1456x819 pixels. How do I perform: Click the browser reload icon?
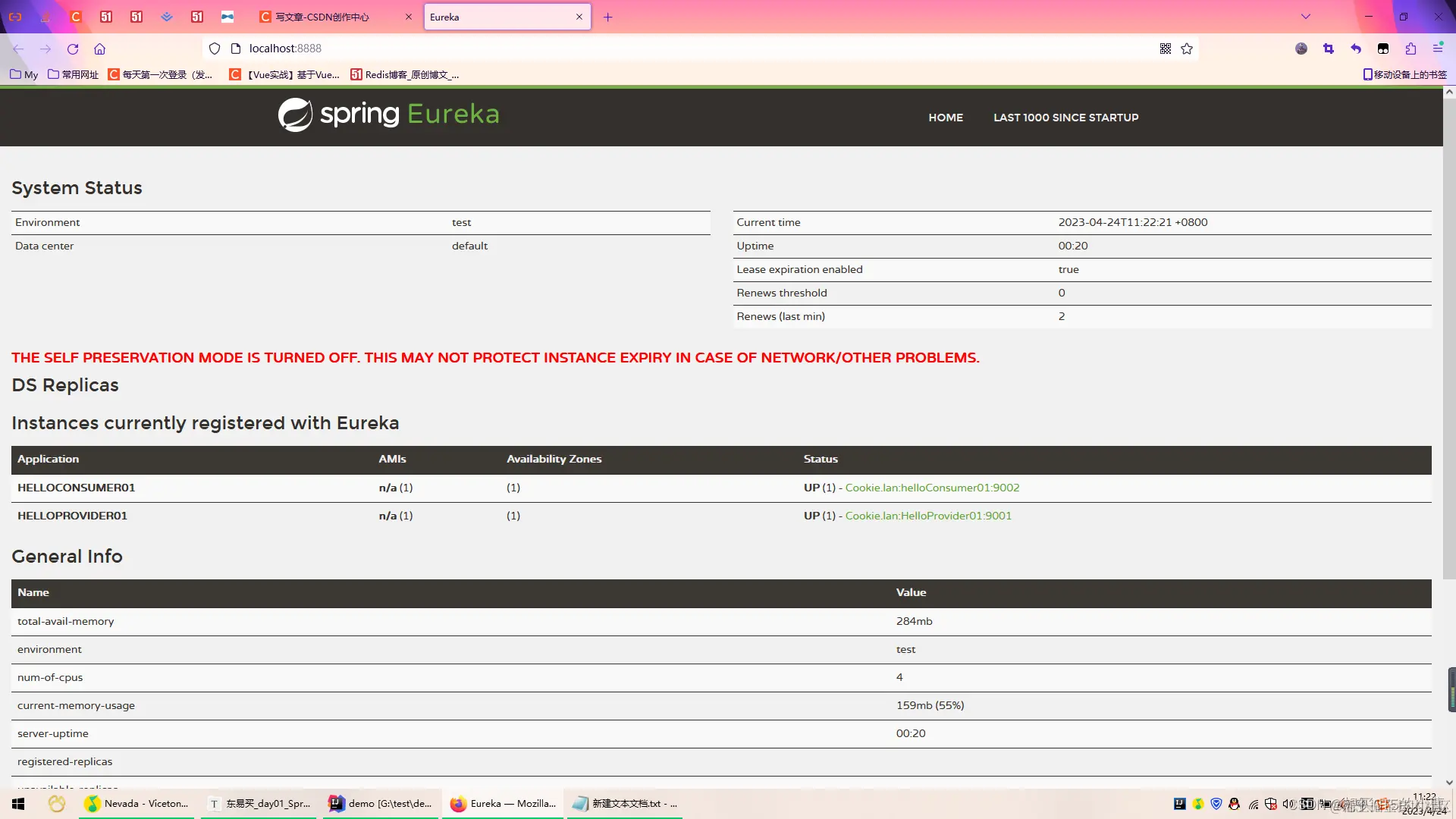click(73, 49)
